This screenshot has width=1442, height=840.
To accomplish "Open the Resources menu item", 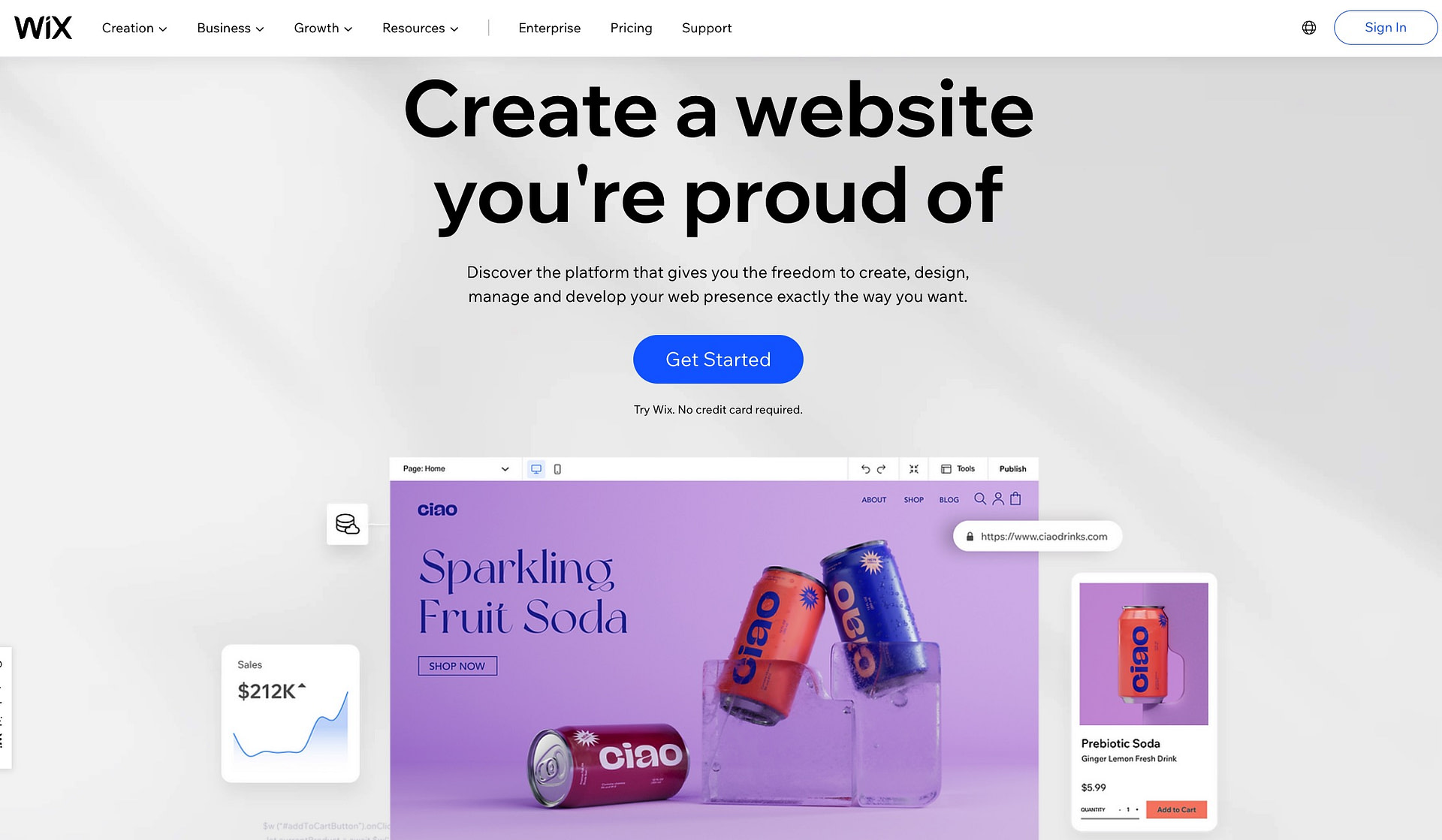I will (420, 27).
